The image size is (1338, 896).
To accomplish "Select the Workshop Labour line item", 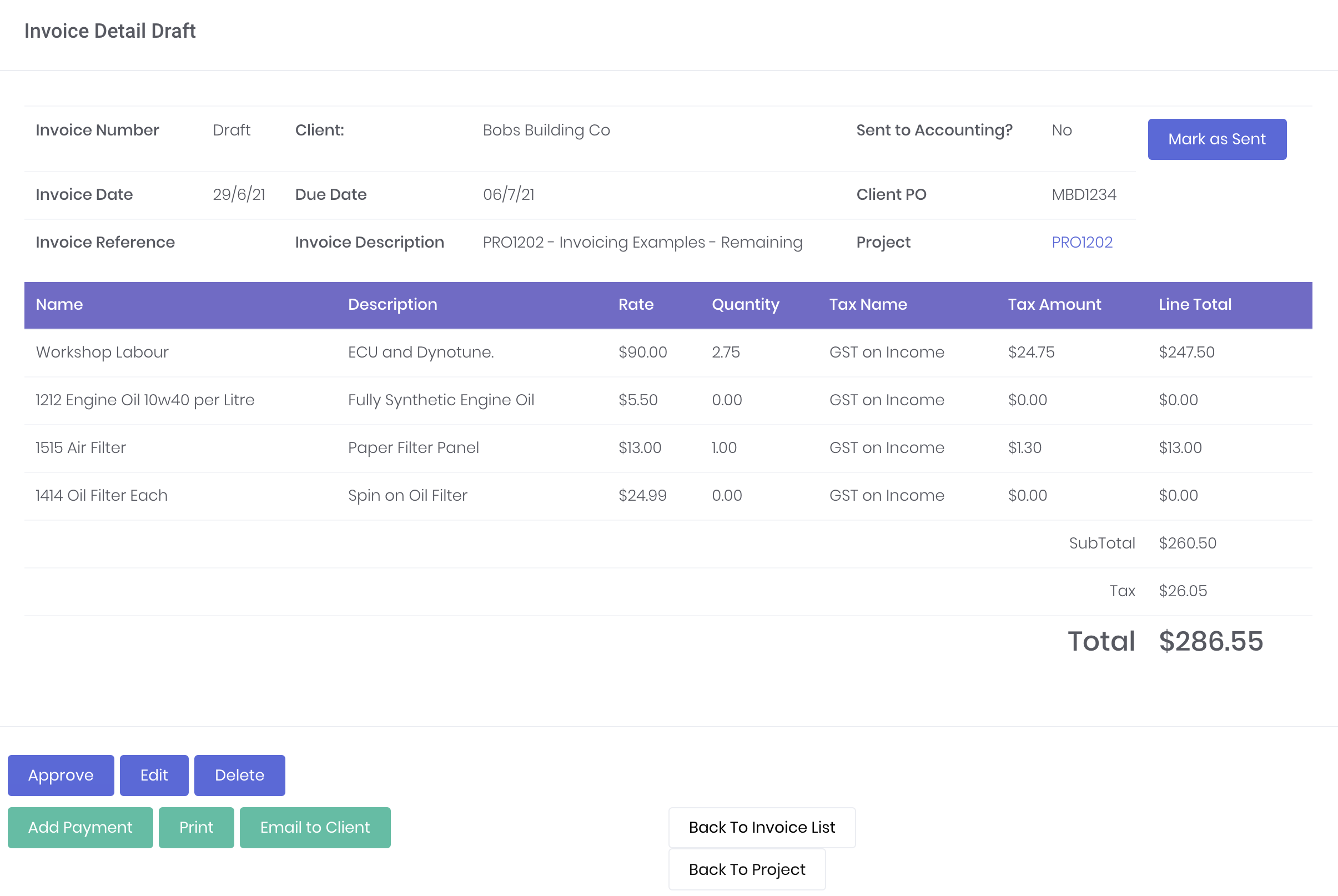I will [x=102, y=352].
